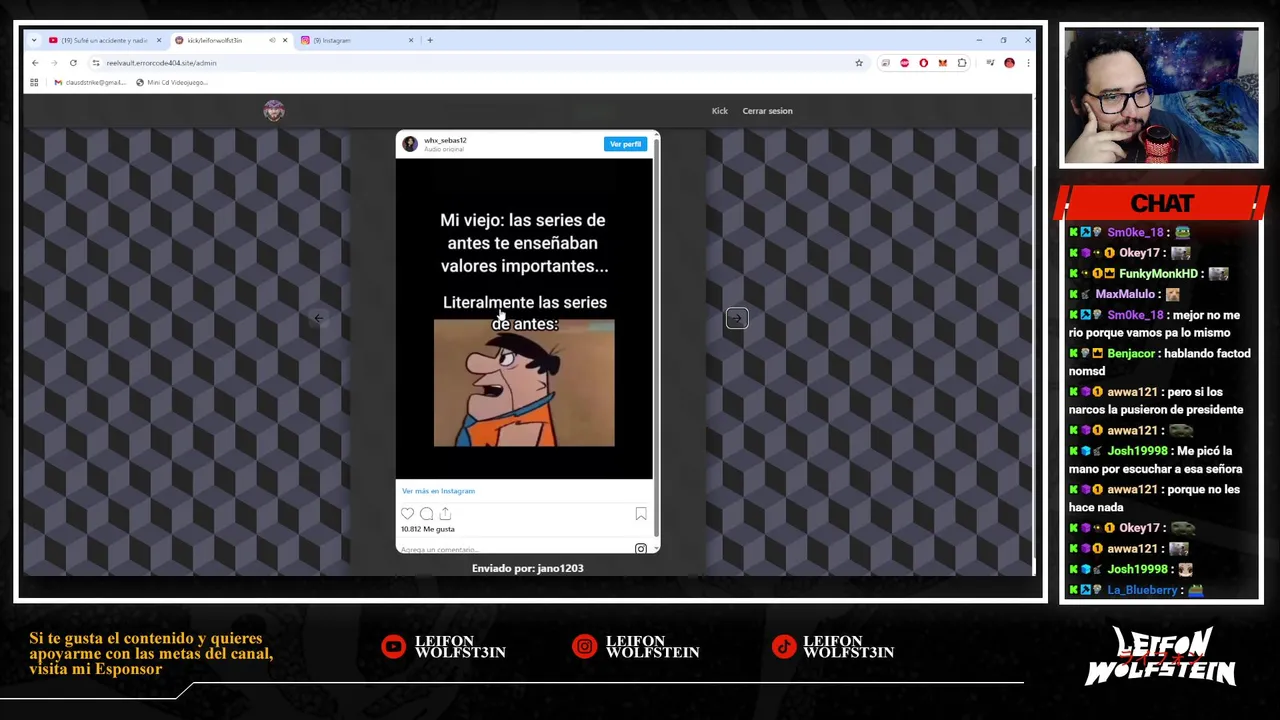This screenshot has height=720, width=1280.
Task: Like the Instagram reel with heart icon
Action: (407, 514)
